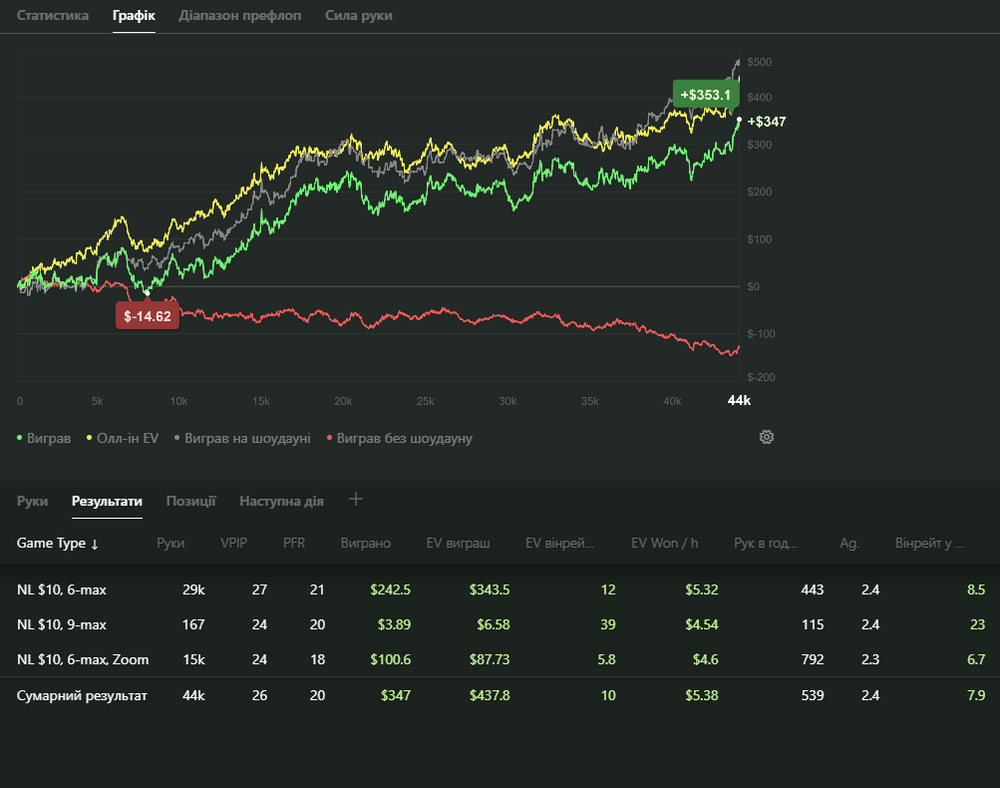Open the Діапазон префлоп tab
The width and height of the screenshot is (1000, 788).
click(239, 16)
